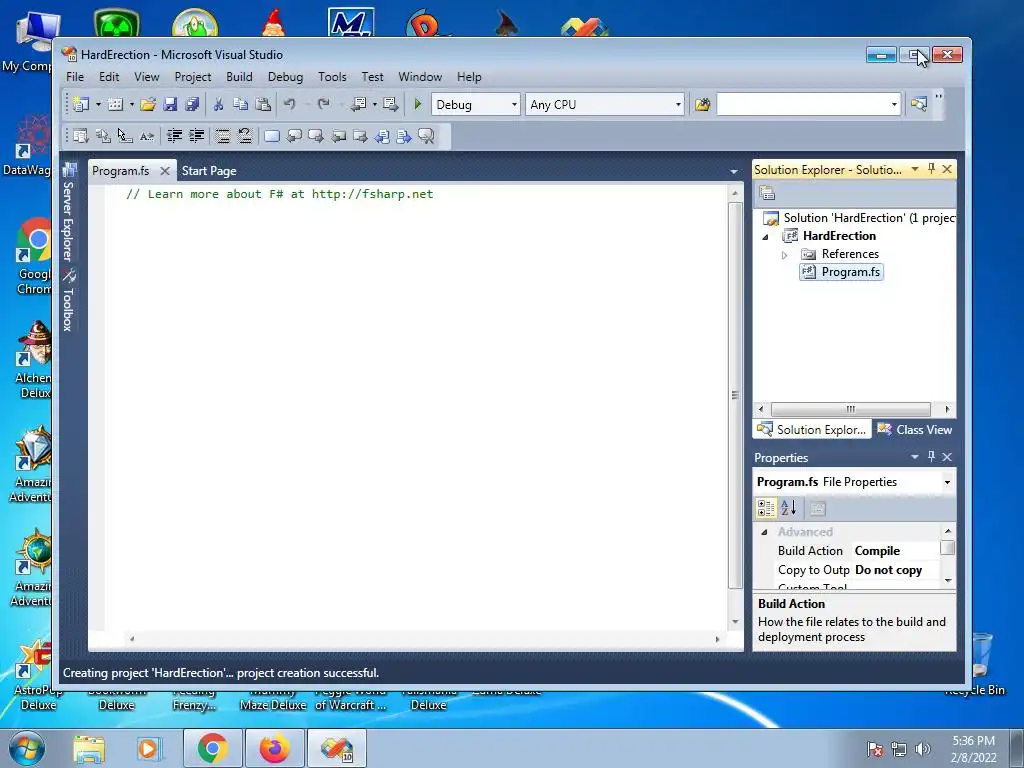Image resolution: width=1024 pixels, height=768 pixels.
Task: Click the Clear All Bookmarks icon
Action: [426, 136]
